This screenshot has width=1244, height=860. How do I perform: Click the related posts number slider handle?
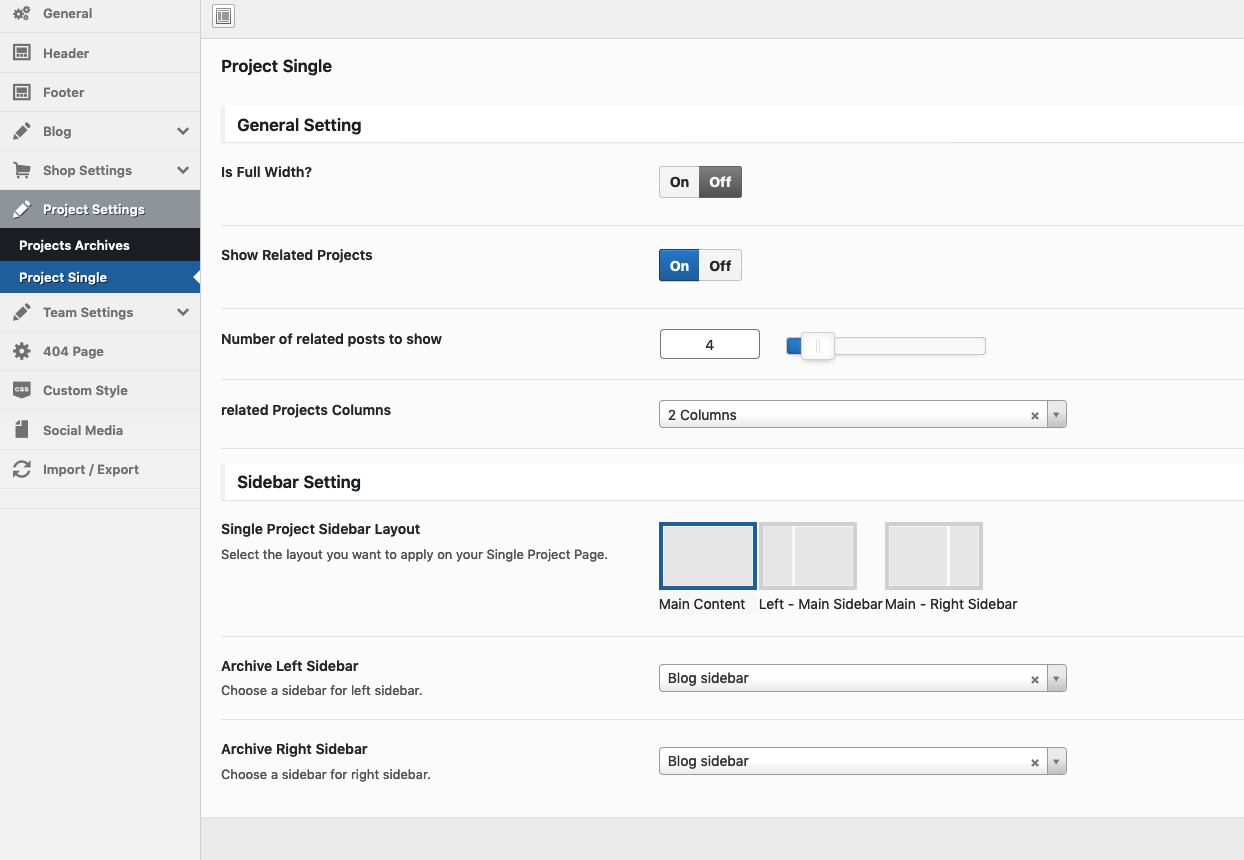pos(817,346)
